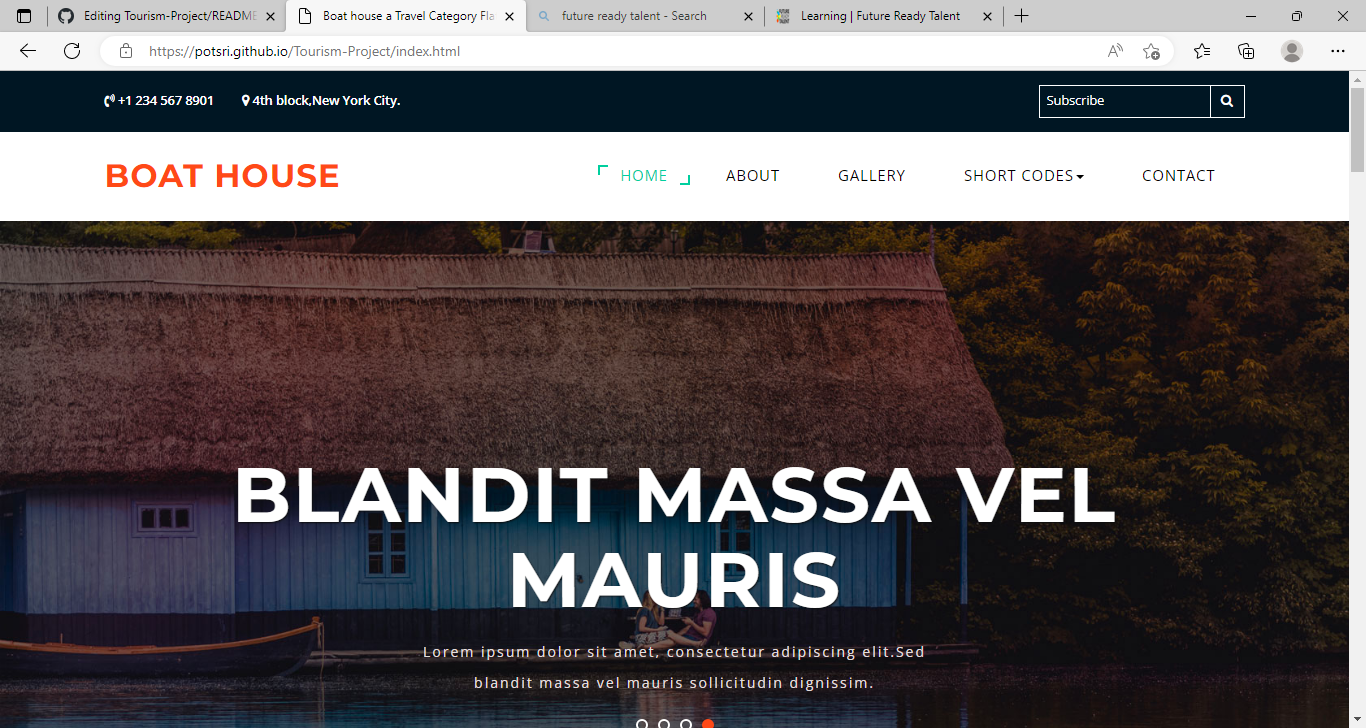This screenshot has height=728, width=1366.
Task: Click the orange active slide indicator dot
Action: tap(708, 724)
